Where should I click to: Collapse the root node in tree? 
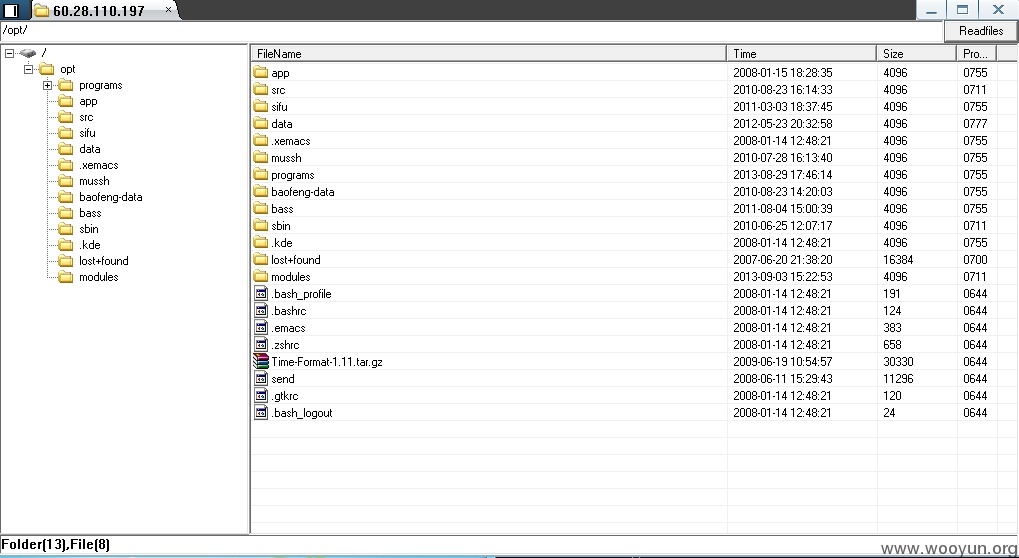[9, 53]
